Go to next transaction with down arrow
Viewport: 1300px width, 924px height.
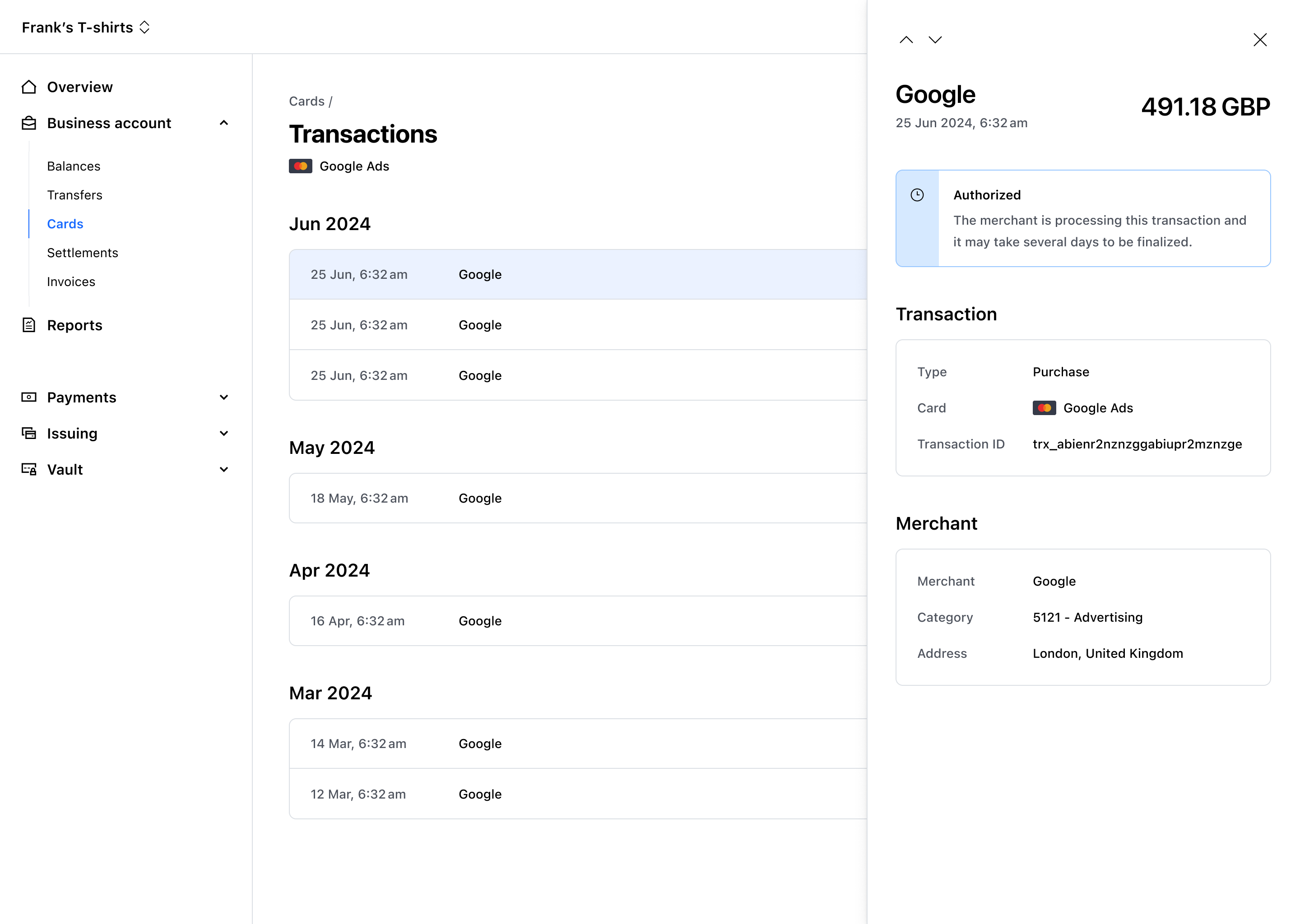(935, 40)
